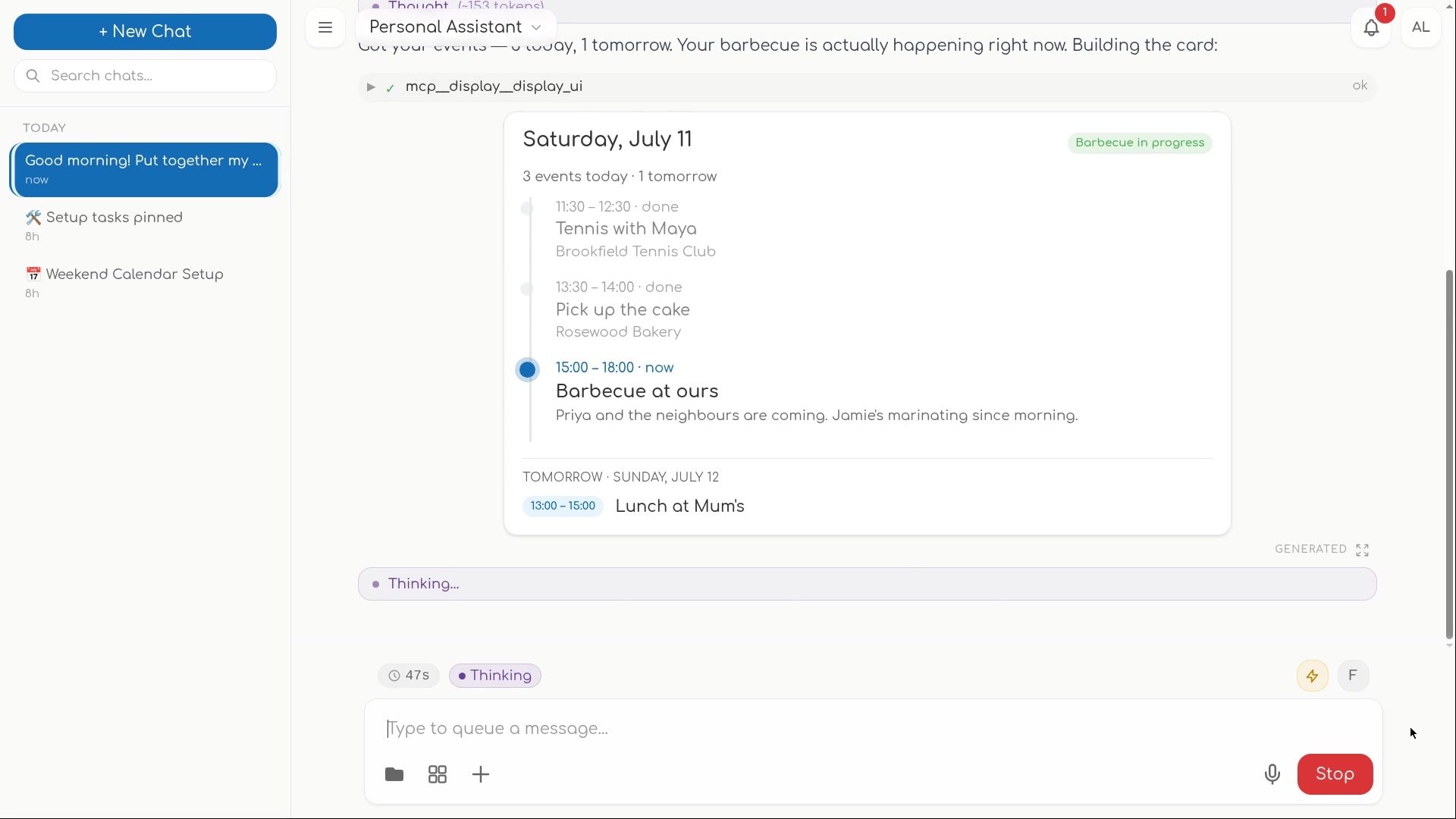Image resolution: width=1456 pixels, height=819 pixels.
Task: Click the F round button
Action: click(x=1354, y=676)
